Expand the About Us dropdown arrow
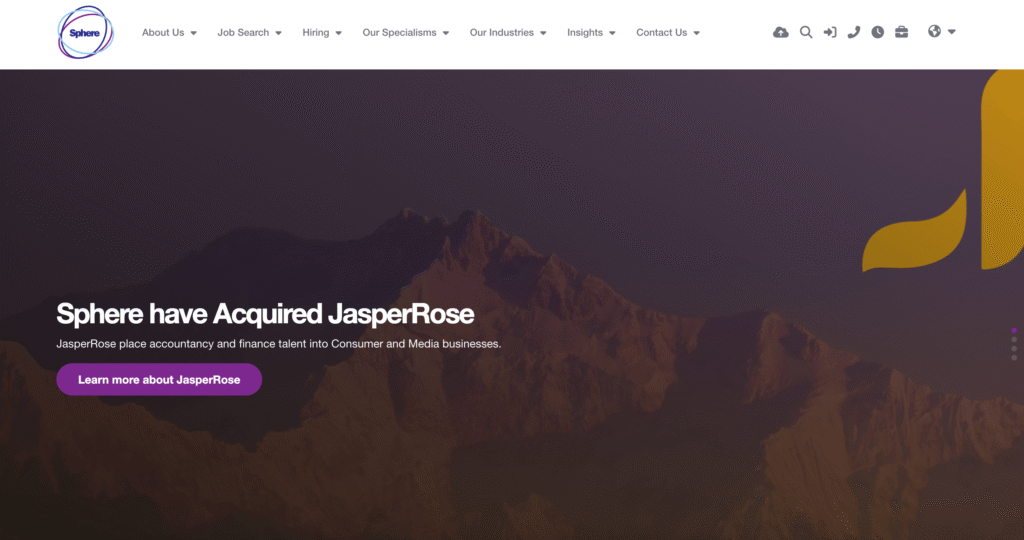1024x540 pixels. click(193, 33)
